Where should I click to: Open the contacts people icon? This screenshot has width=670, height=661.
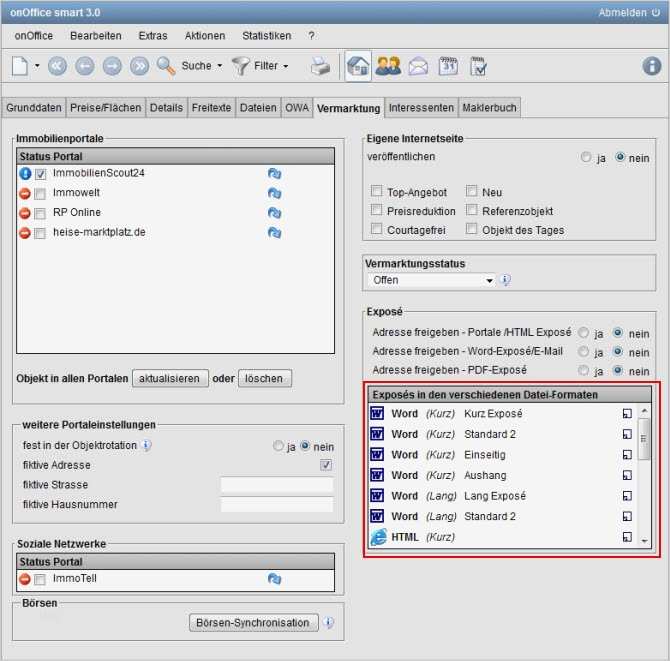point(388,66)
